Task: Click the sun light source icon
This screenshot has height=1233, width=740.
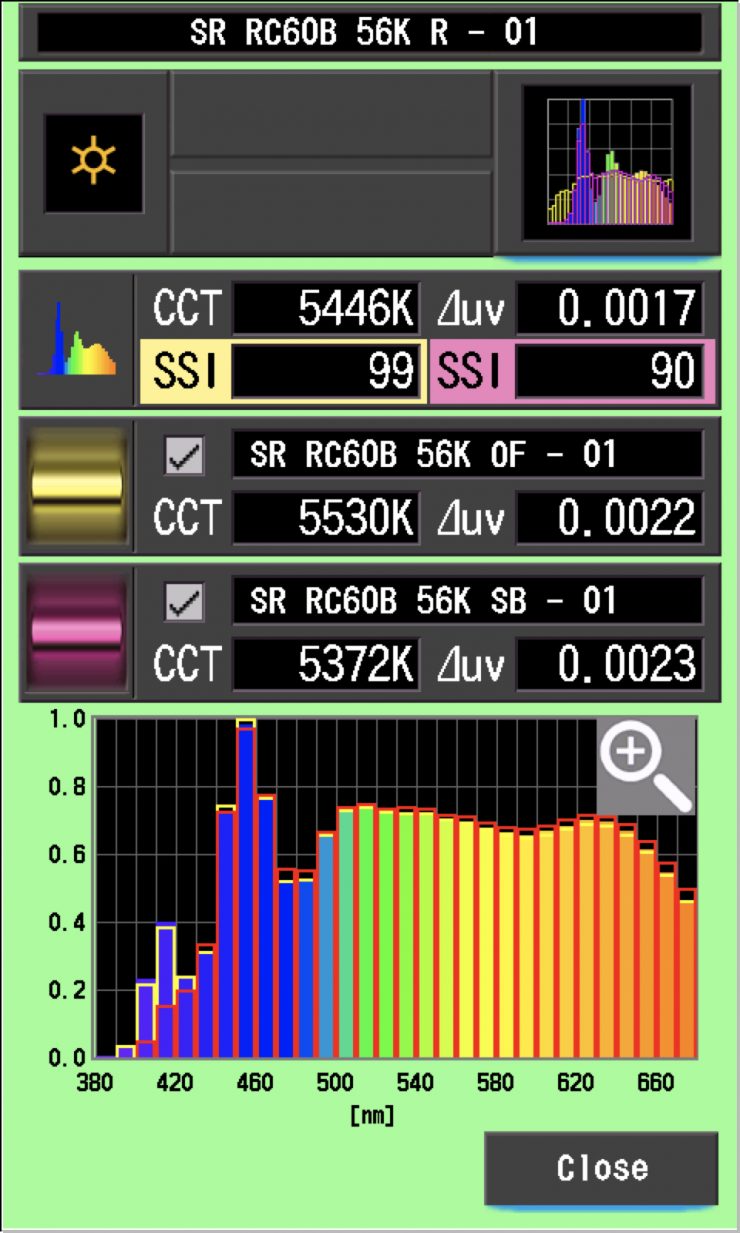Action: coord(93,163)
